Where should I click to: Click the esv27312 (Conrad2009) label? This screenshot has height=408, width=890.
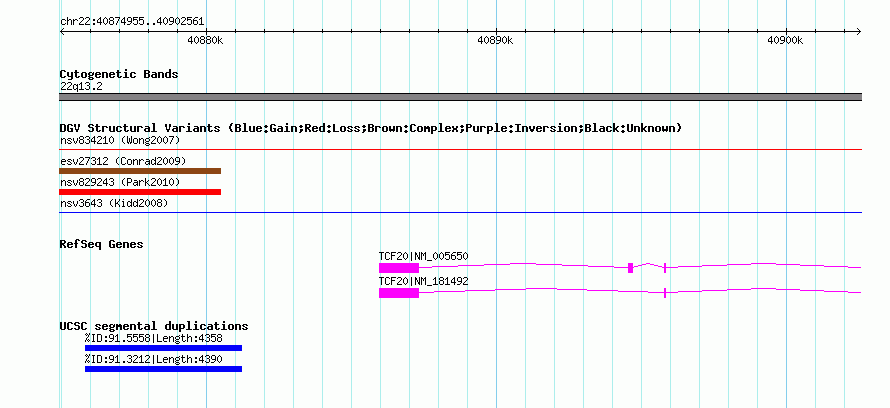123,161
